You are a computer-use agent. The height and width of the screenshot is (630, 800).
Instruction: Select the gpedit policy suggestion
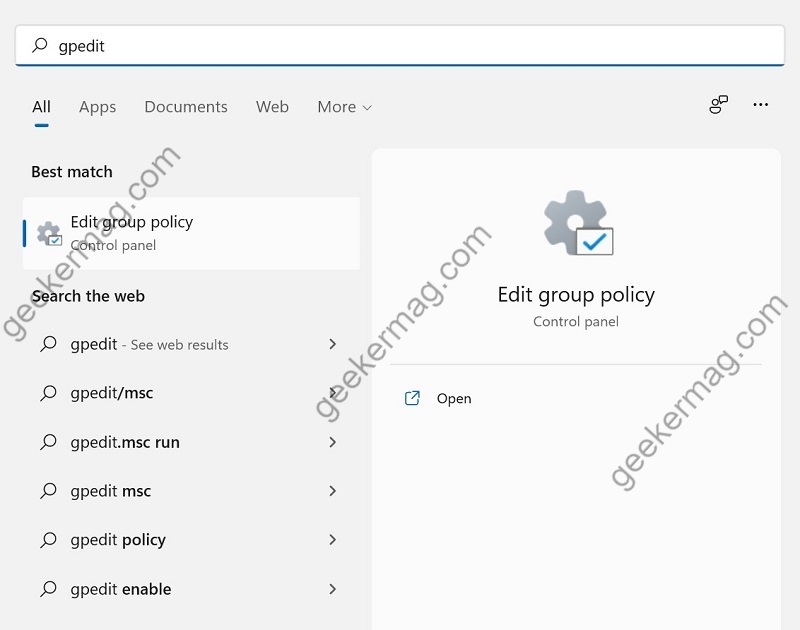pyautogui.click(x=189, y=540)
